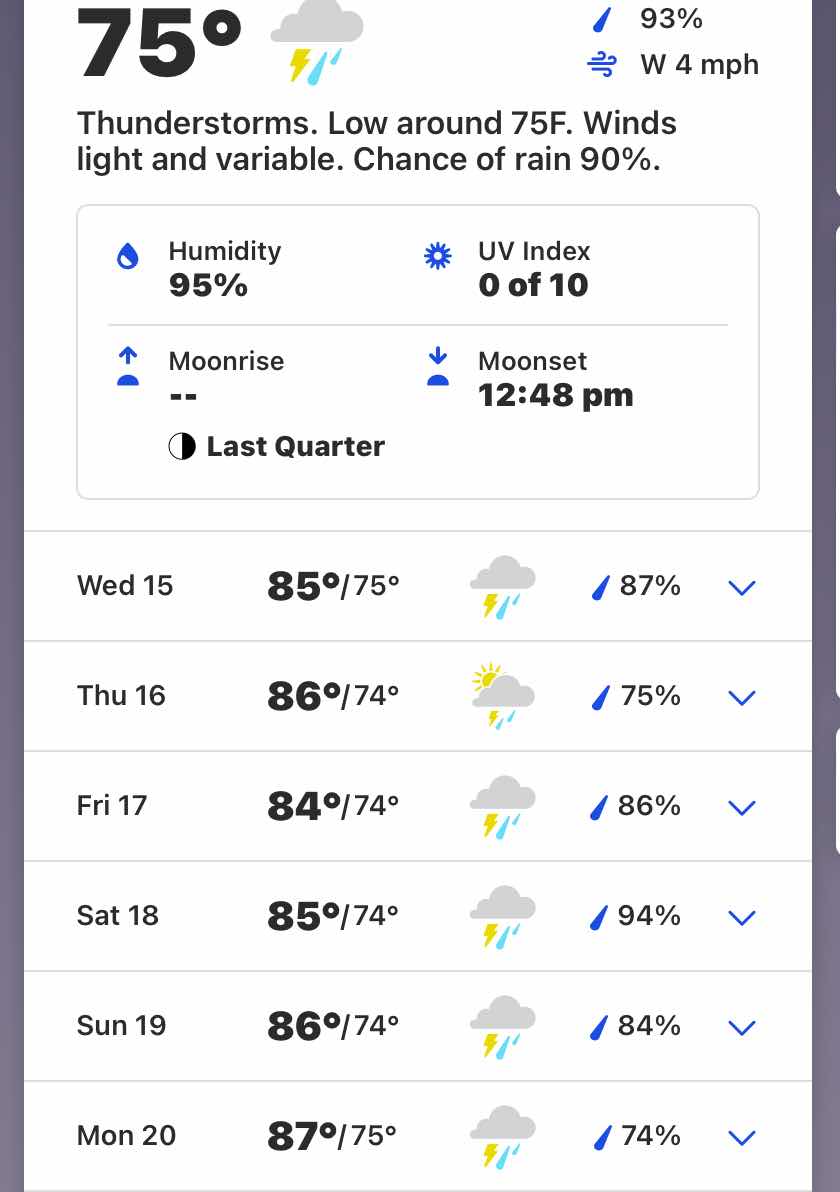The image size is (840, 1192).
Task: Expand the Sat 18 forecast chevron
Action: pos(742,918)
